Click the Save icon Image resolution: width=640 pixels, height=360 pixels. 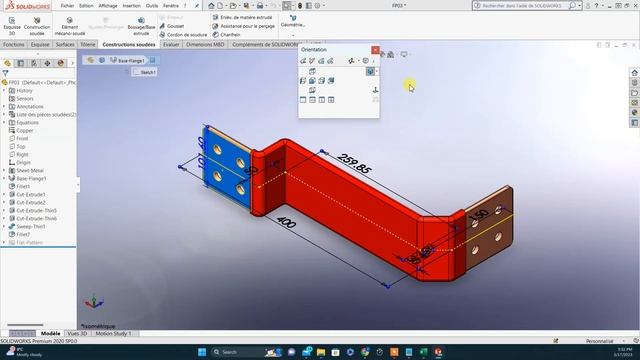click(246, 6)
